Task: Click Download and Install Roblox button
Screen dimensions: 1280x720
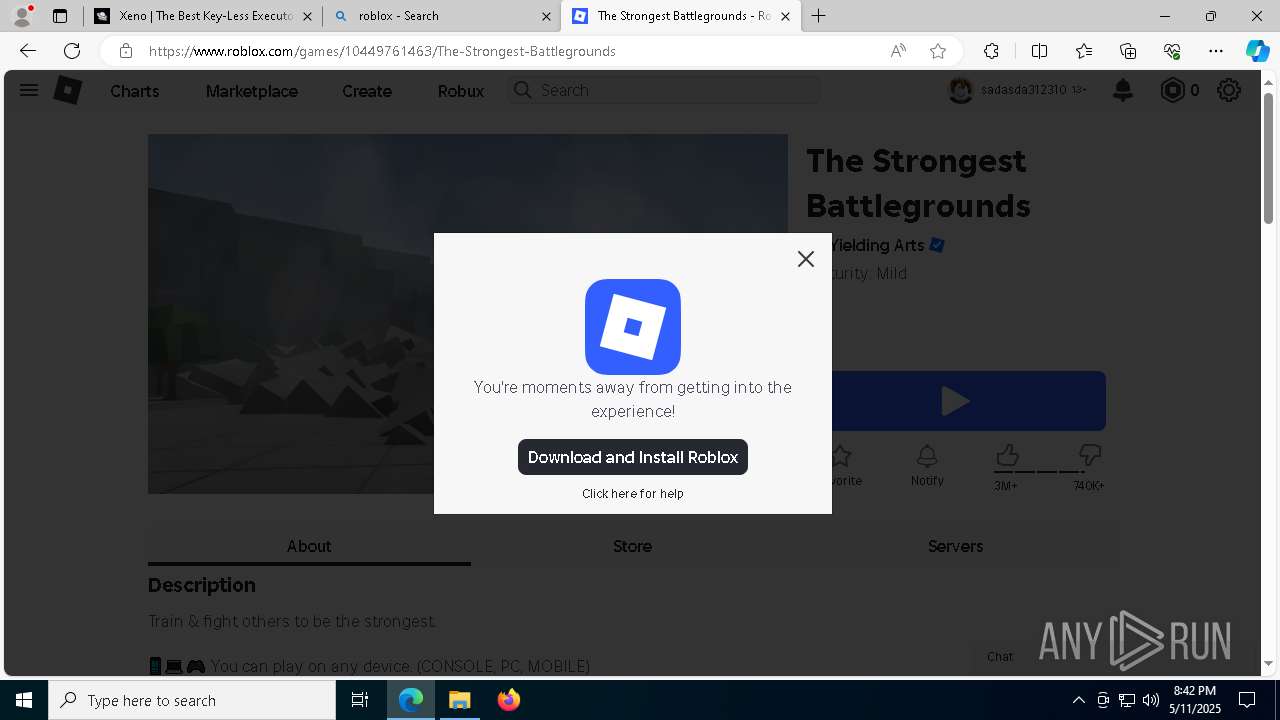Action: (633, 457)
